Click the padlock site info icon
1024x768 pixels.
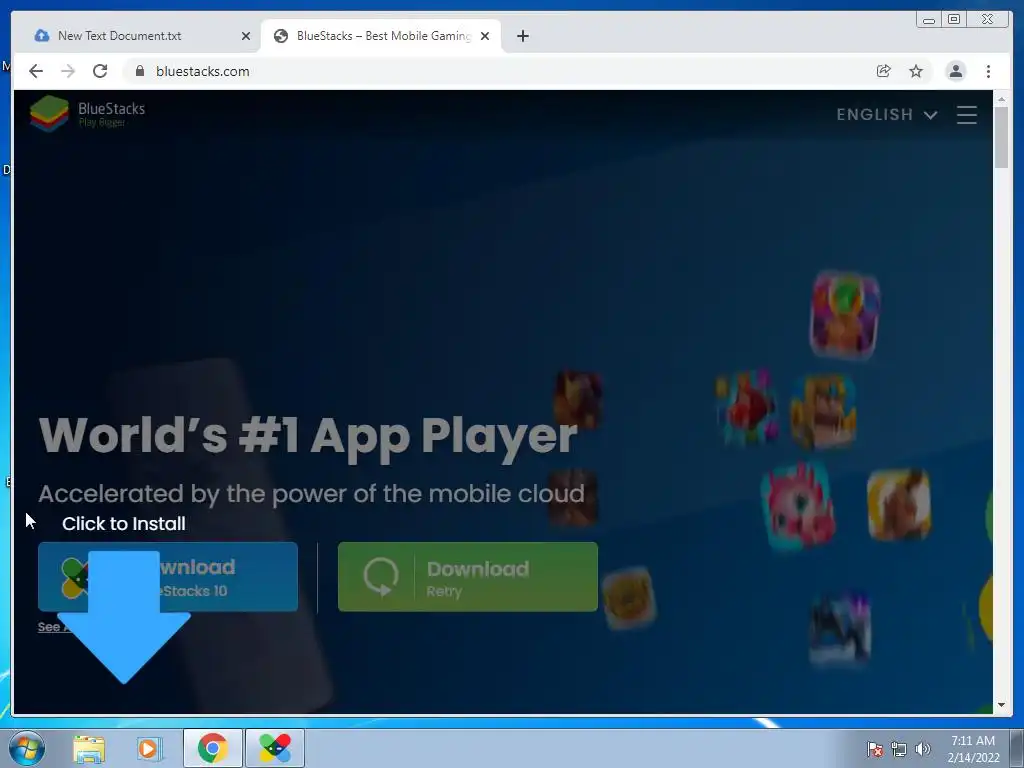point(139,71)
